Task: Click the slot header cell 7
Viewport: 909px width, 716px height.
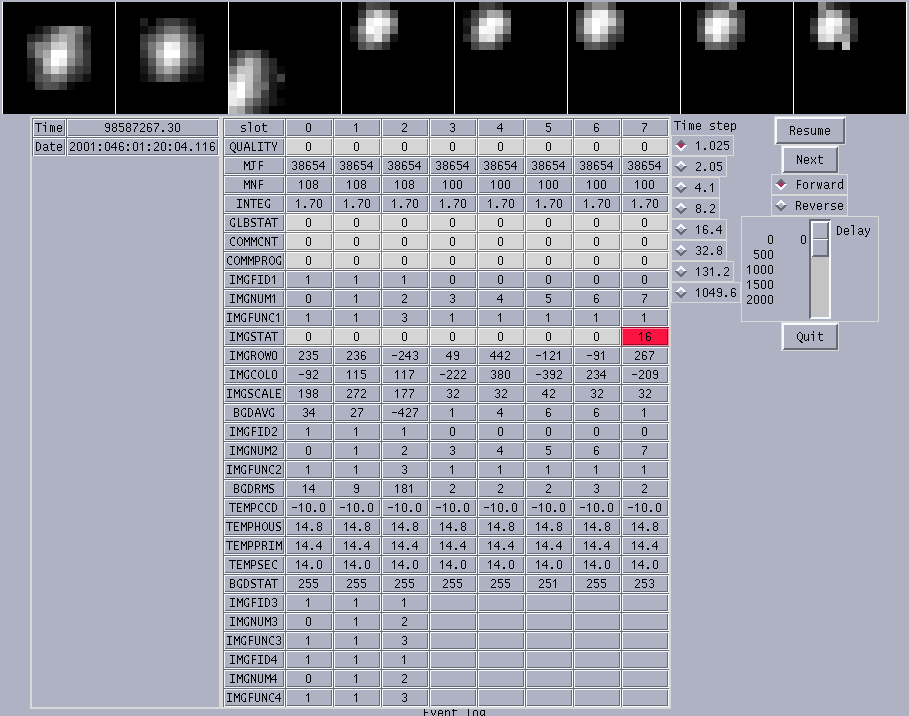Action: click(645, 128)
